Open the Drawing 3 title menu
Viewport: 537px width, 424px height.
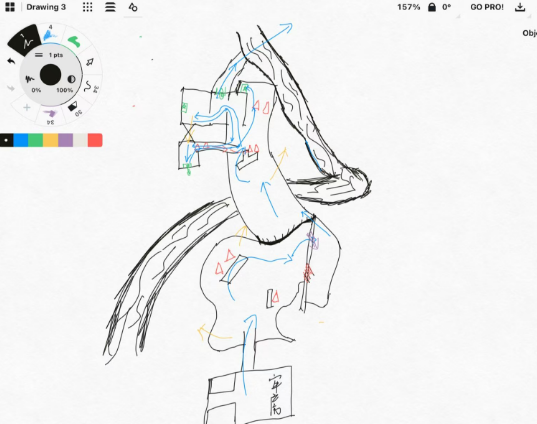coord(46,7)
